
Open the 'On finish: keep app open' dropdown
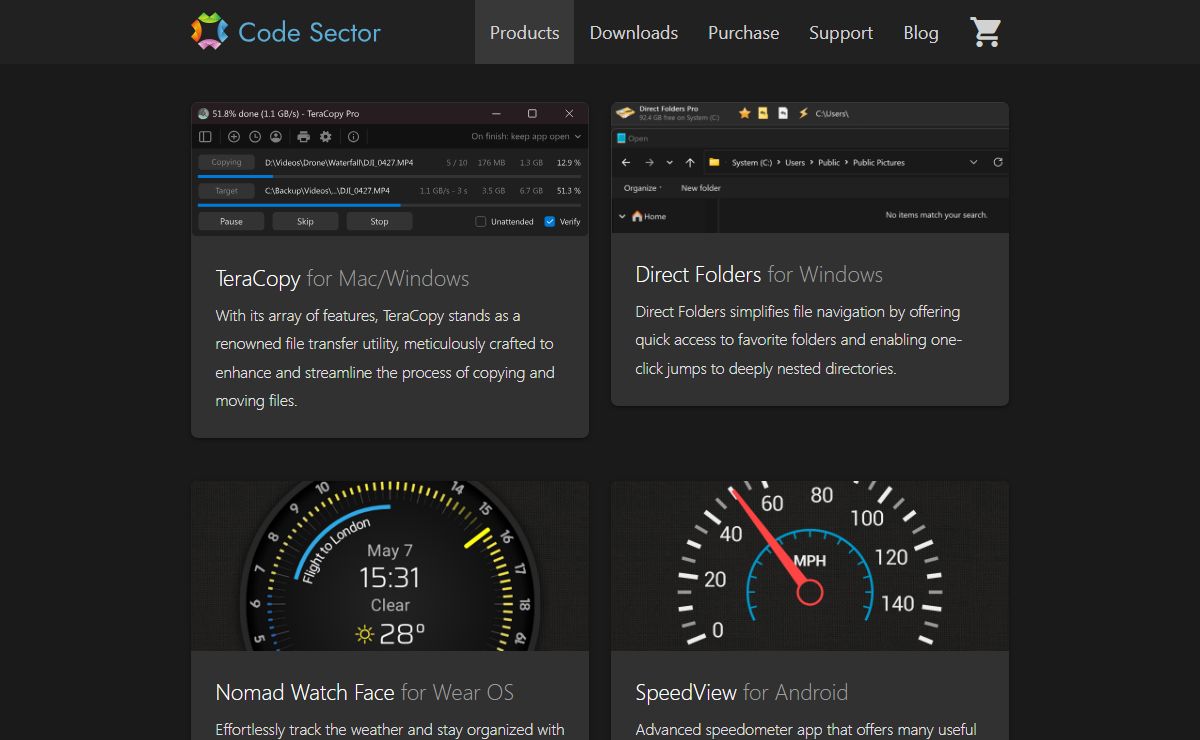526,137
